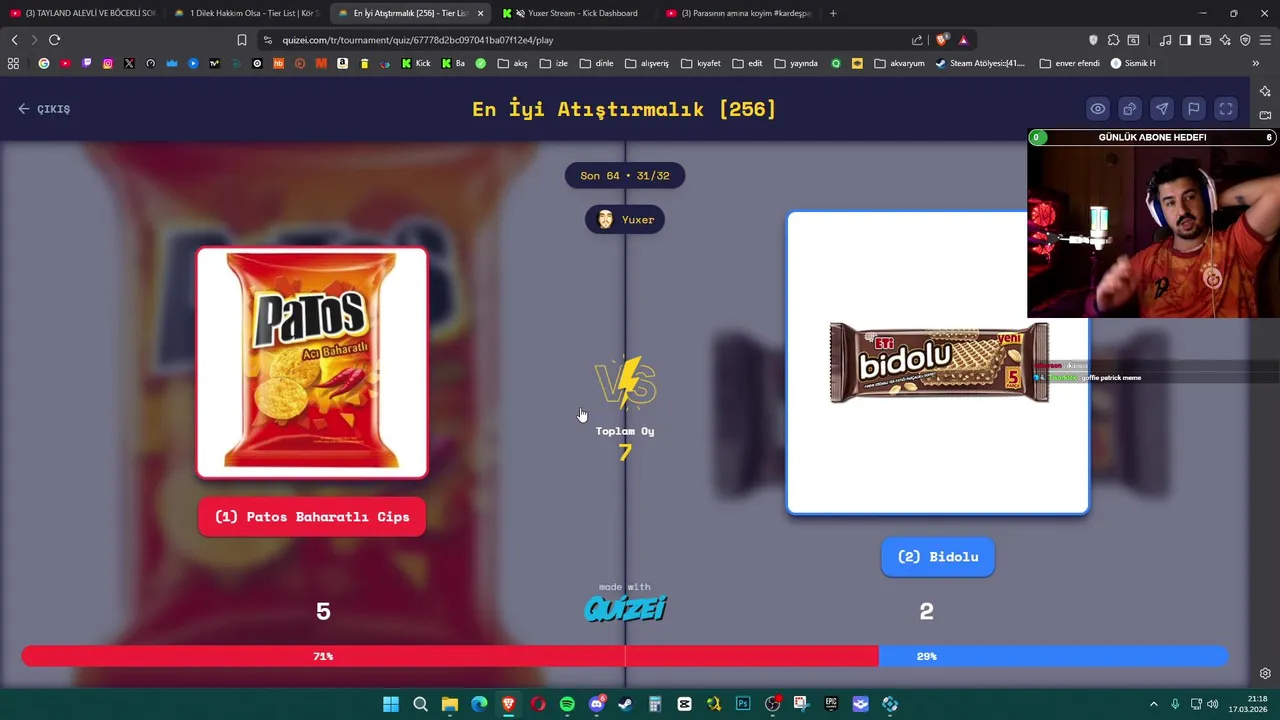This screenshot has height=720, width=1280.
Task: Open Leo AI sparkle icon in toolbar
Action: (1225, 40)
